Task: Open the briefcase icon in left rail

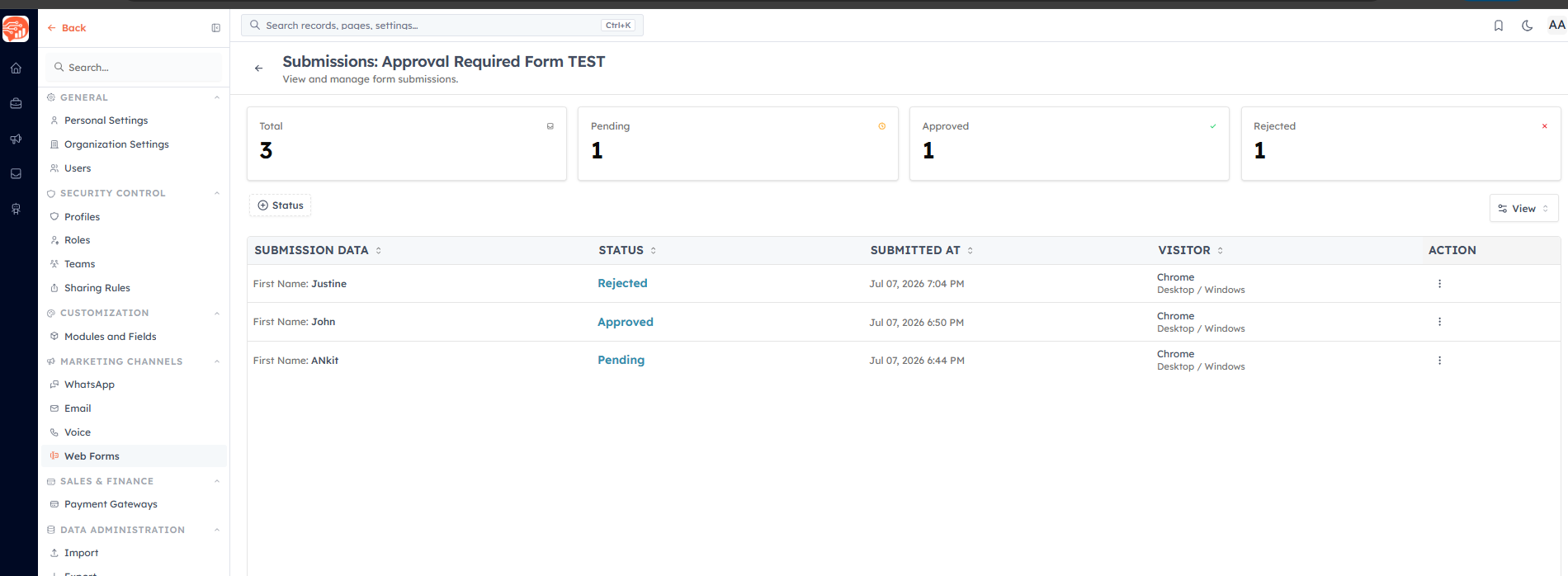Action: coord(16,104)
